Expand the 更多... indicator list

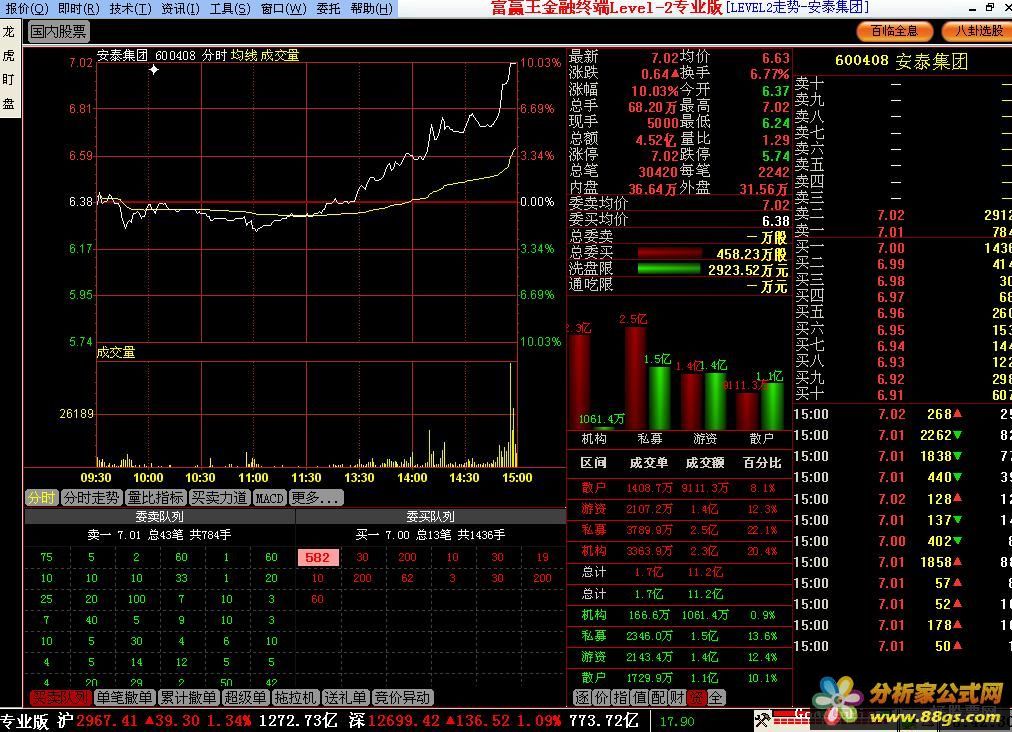[x=316, y=498]
